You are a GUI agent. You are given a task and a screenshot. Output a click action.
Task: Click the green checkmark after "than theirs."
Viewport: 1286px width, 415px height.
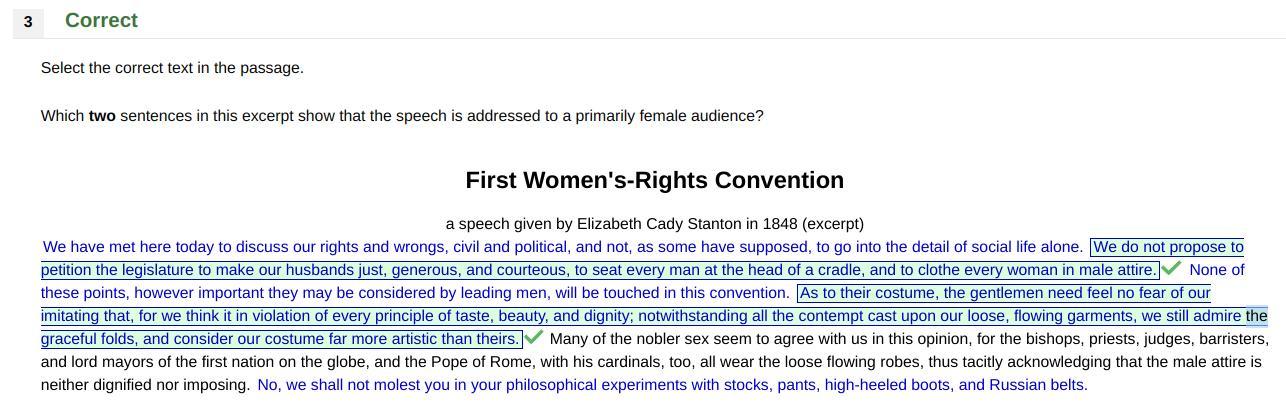(534, 338)
